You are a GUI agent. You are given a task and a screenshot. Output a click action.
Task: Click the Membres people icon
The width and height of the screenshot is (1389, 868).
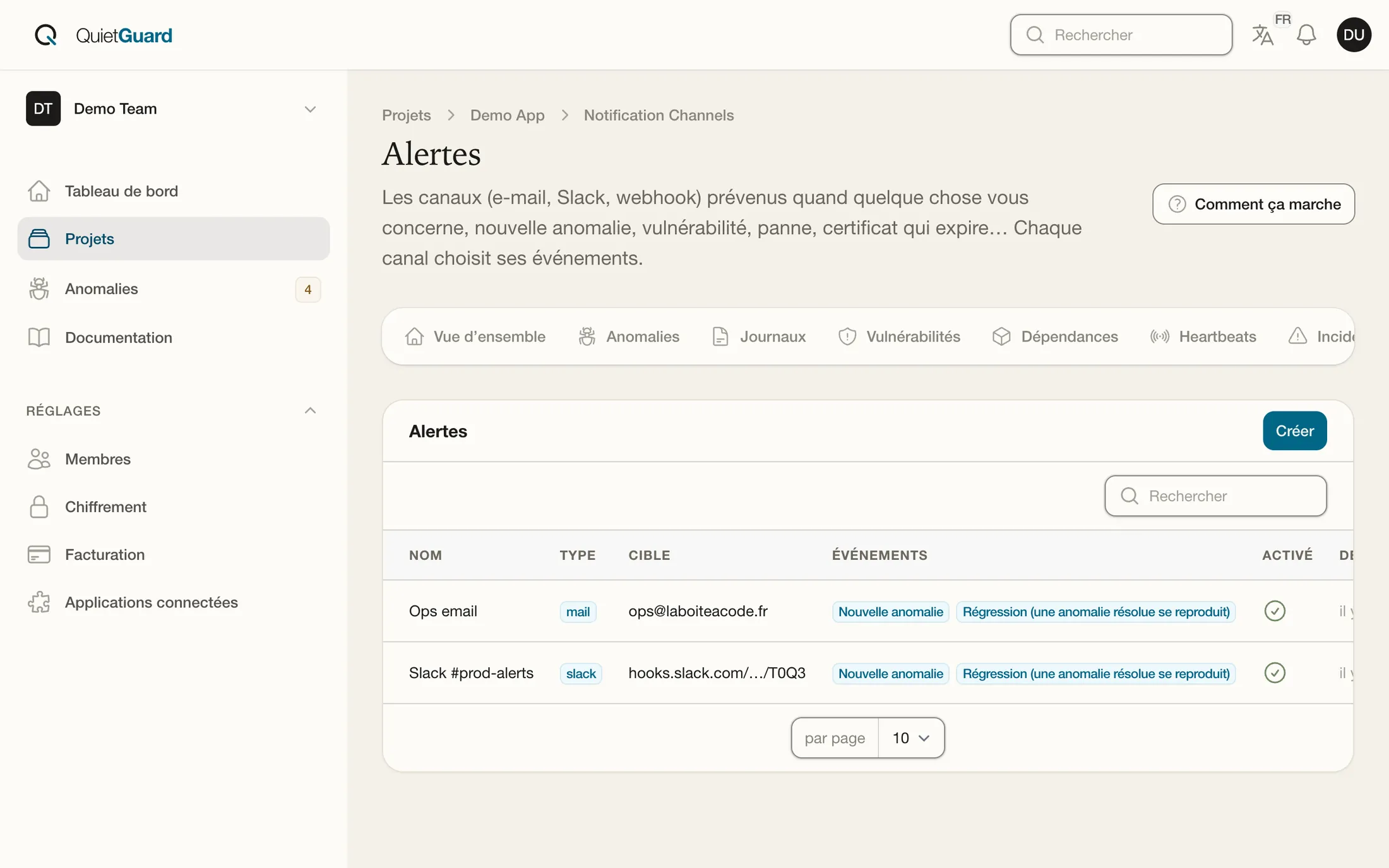point(39,459)
